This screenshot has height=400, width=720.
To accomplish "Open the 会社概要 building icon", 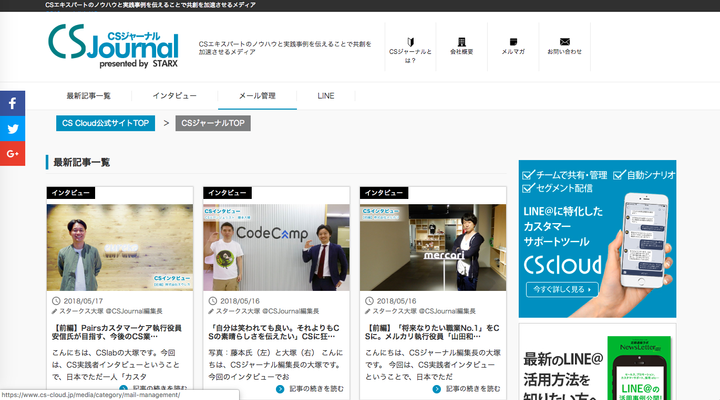I will (x=461, y=42).
